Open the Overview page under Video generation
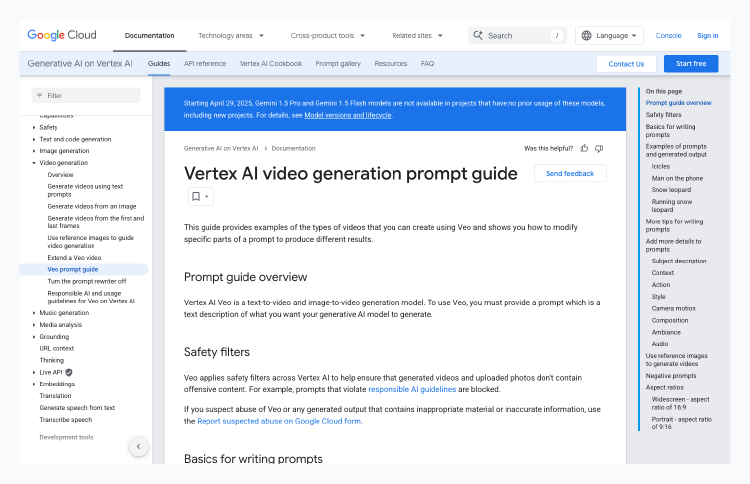 tap(60, 175)
